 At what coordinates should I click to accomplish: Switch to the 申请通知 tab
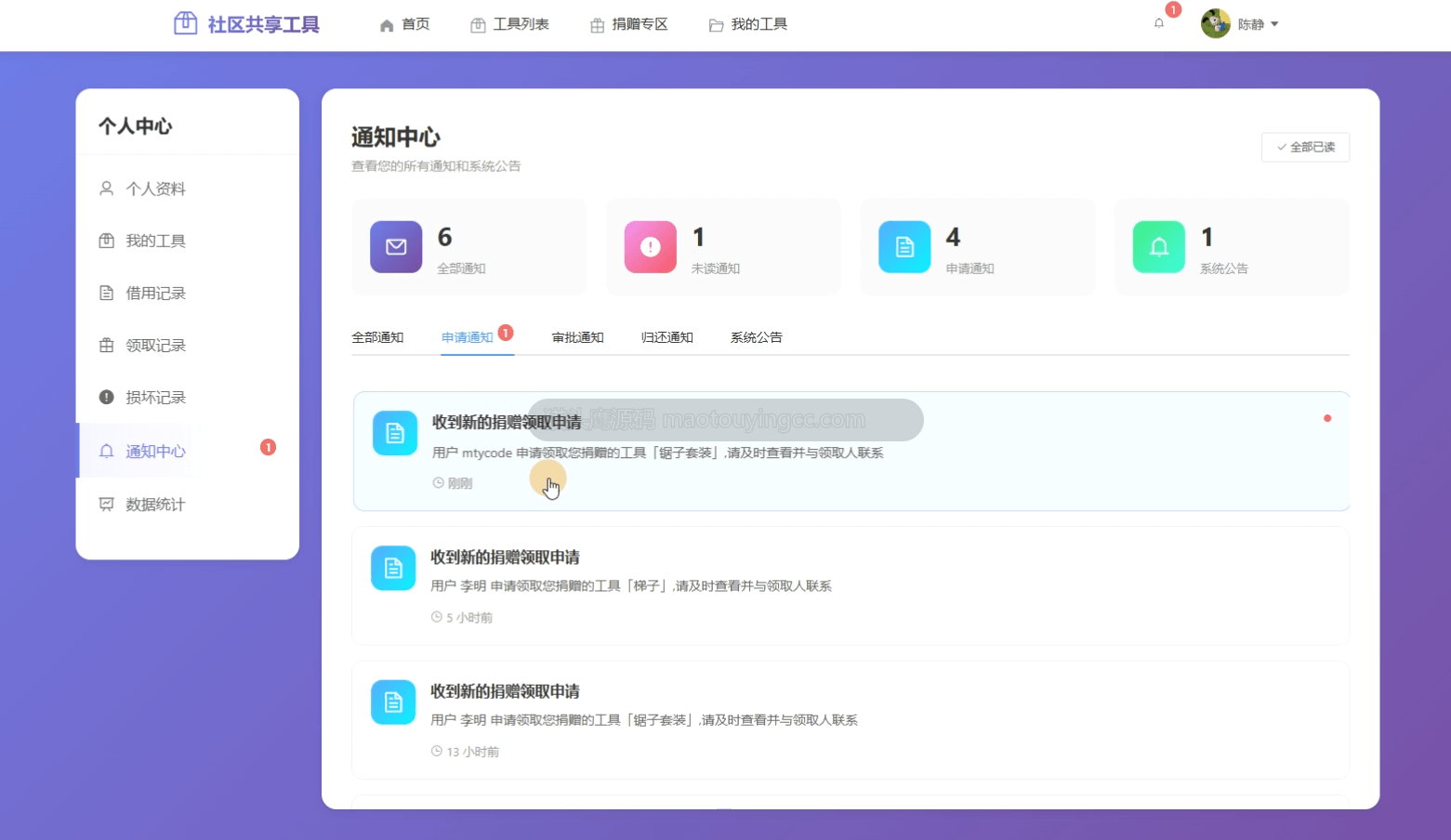(468, 337)
